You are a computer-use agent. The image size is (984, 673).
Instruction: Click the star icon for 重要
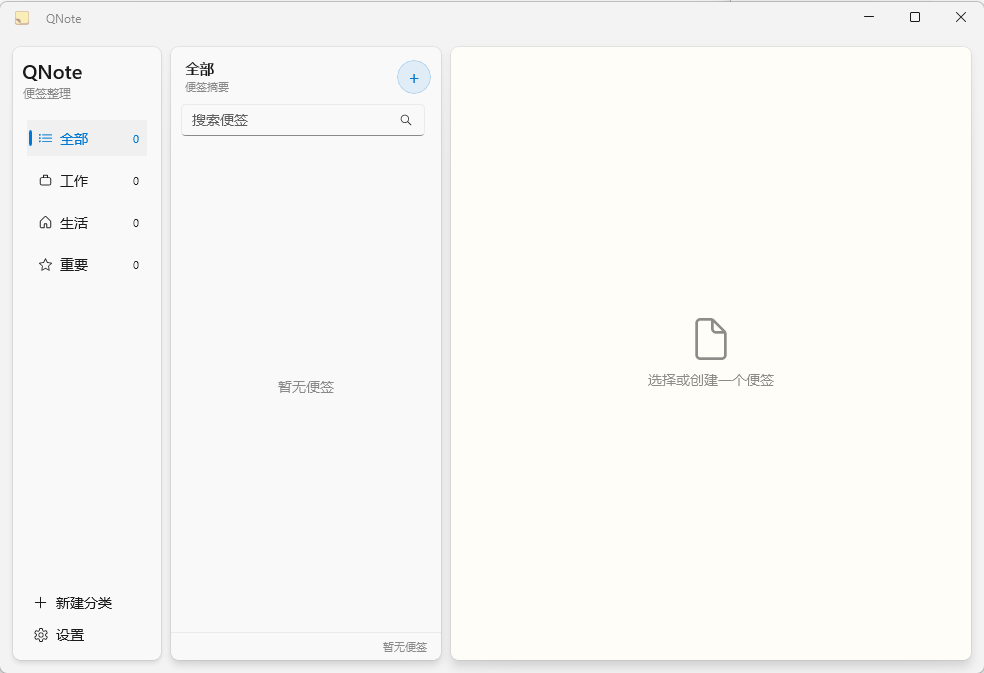pos(45,265)
